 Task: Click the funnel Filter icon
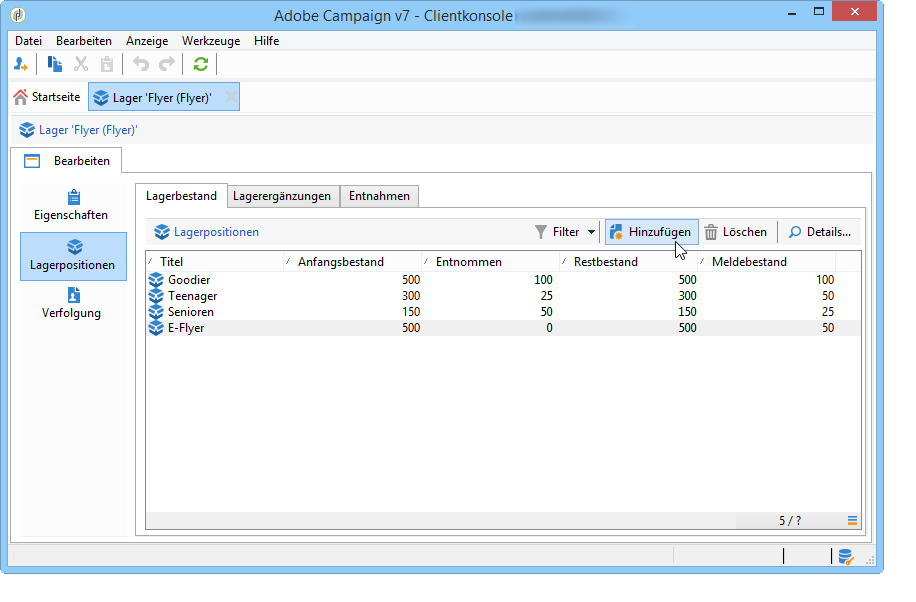(541, 232)
